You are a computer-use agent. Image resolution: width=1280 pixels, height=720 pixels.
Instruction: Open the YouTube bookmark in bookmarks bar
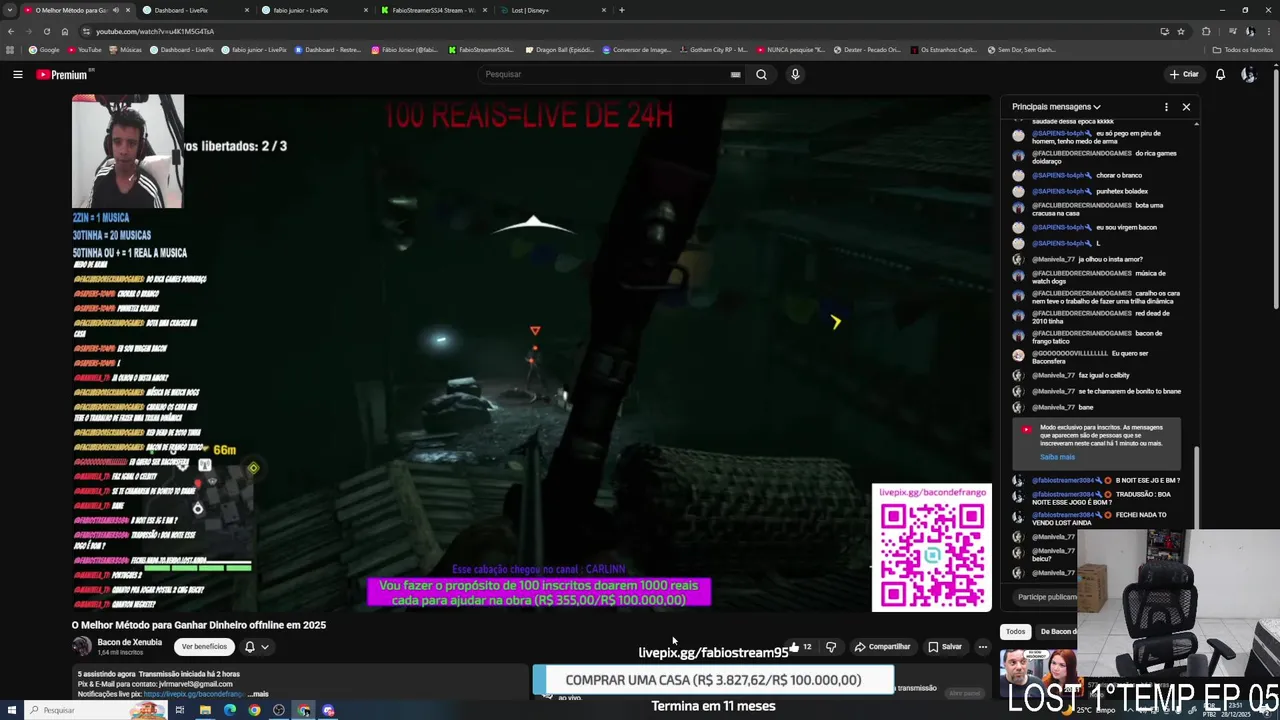84,50
